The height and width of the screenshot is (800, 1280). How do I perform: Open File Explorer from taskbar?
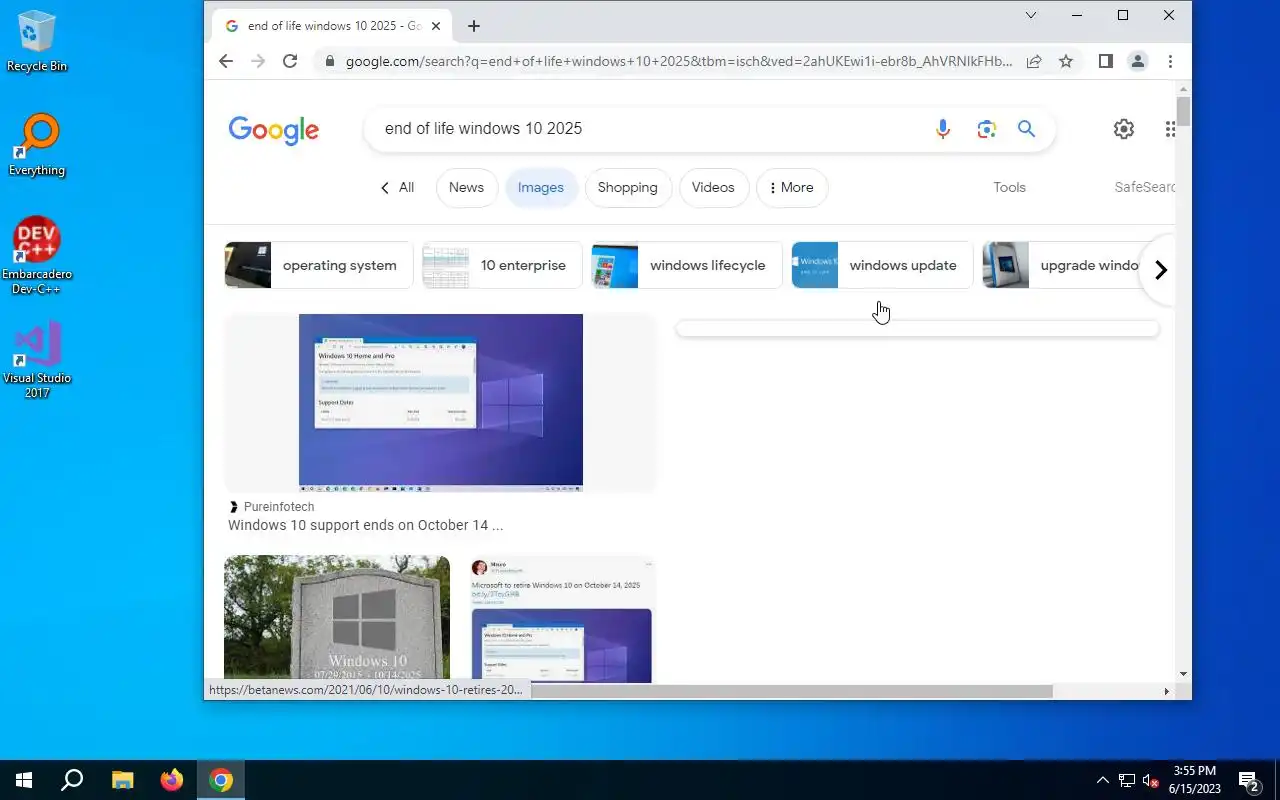pyautogui.click(x=122, y=780)
